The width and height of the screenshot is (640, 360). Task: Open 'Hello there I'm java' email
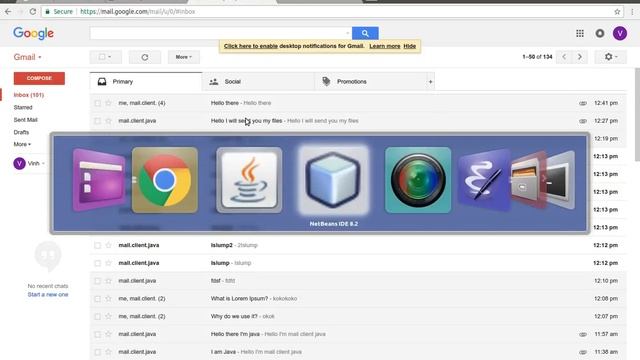click(235, 334)
